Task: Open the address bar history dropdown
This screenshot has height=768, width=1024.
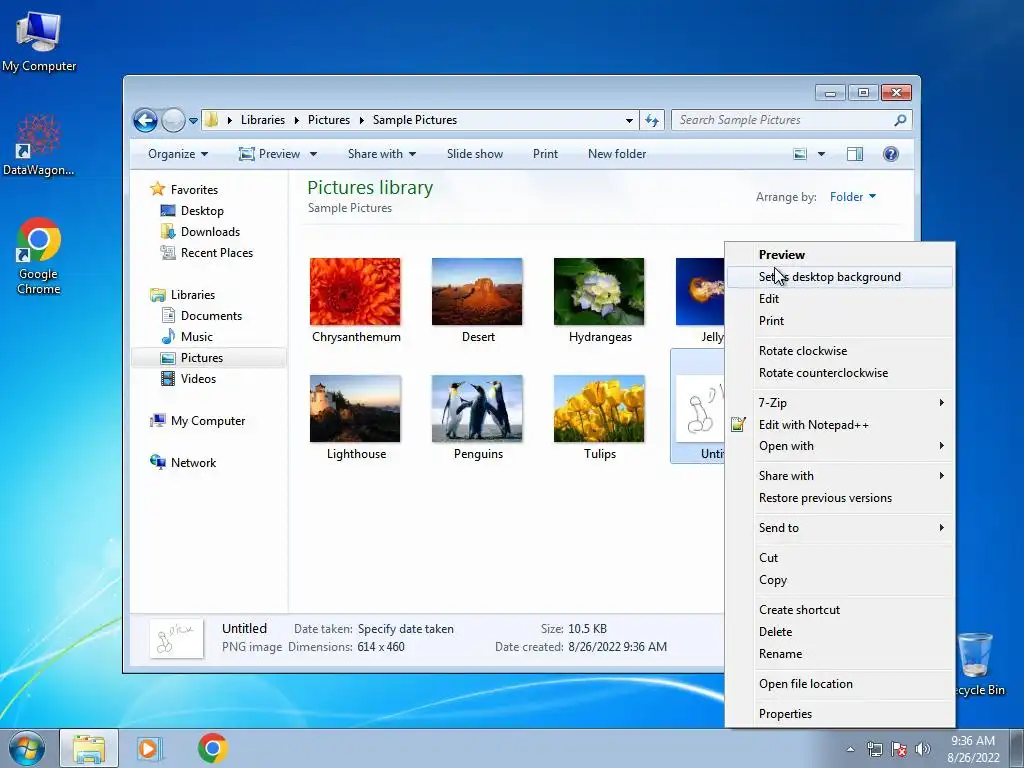Action: point(629,120)
